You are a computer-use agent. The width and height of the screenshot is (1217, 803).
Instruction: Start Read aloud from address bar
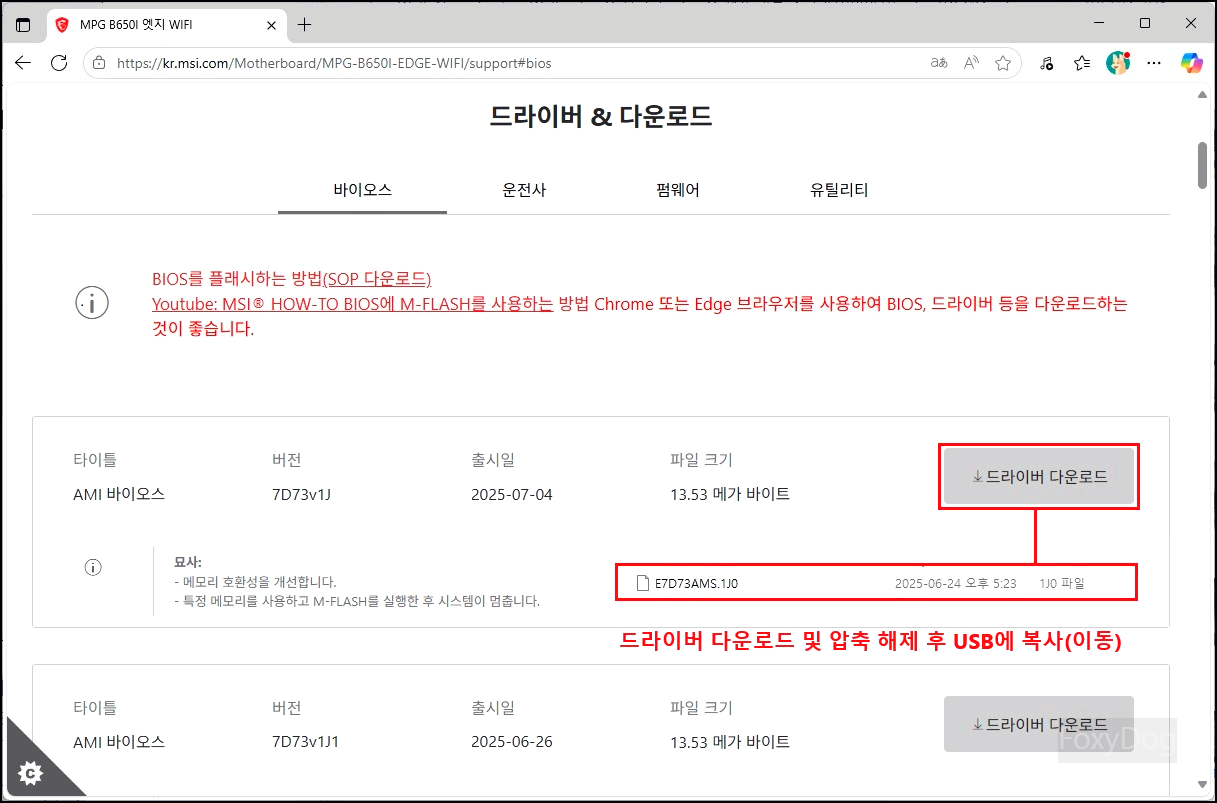point(971,63)
